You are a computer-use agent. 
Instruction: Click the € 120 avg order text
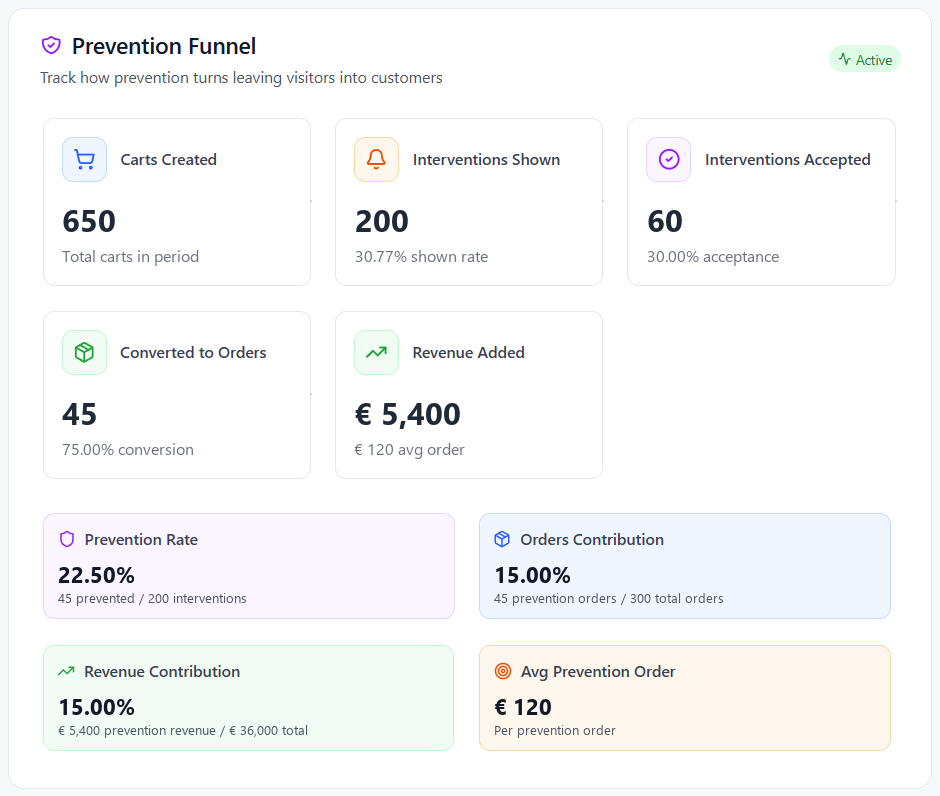click(409, 450)
